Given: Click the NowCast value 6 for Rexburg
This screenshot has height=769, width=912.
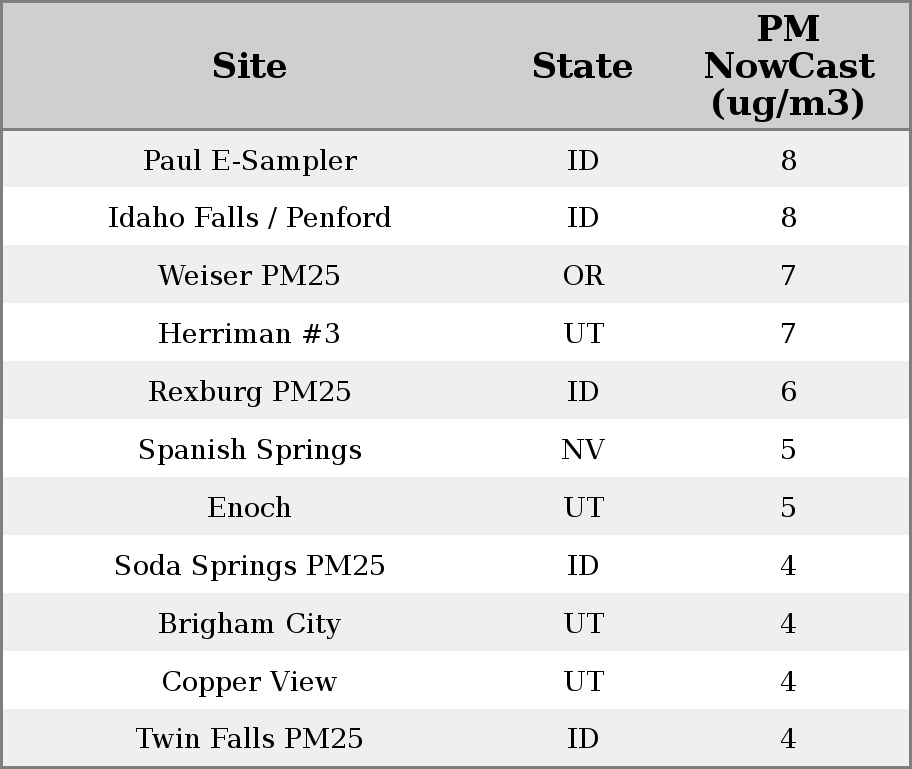Looking at the screenshot, I should (788, 392).
